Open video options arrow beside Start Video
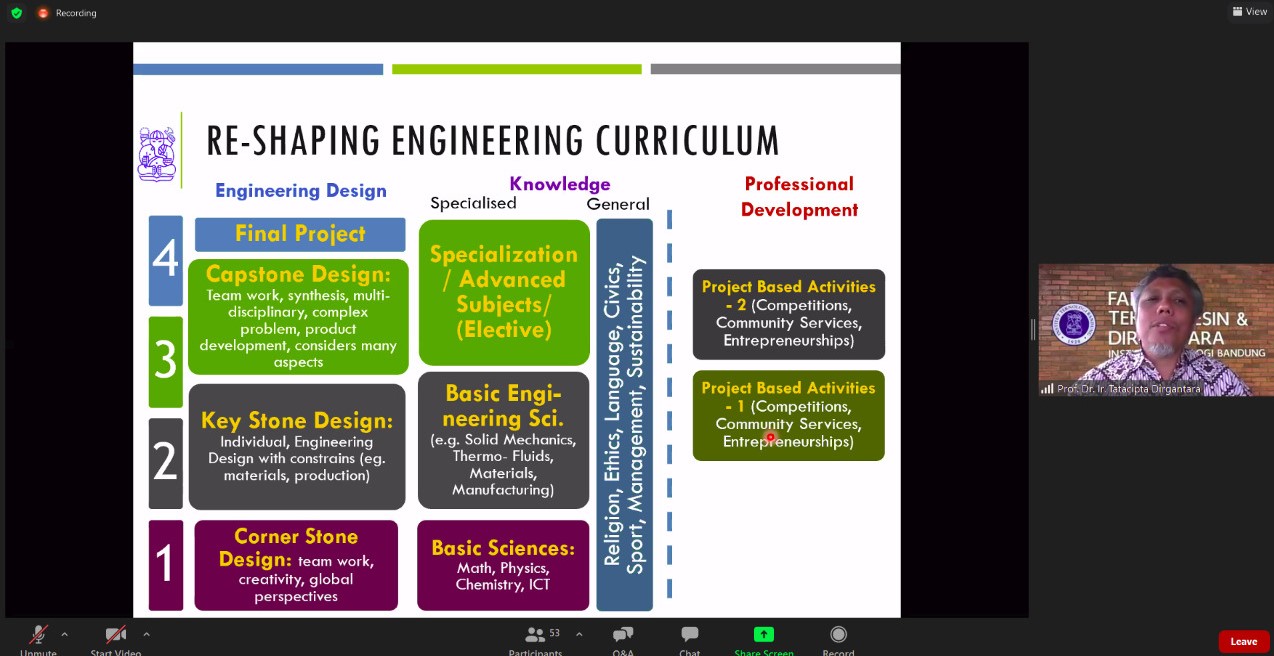The image size is (1274, 656). point(146,634)
